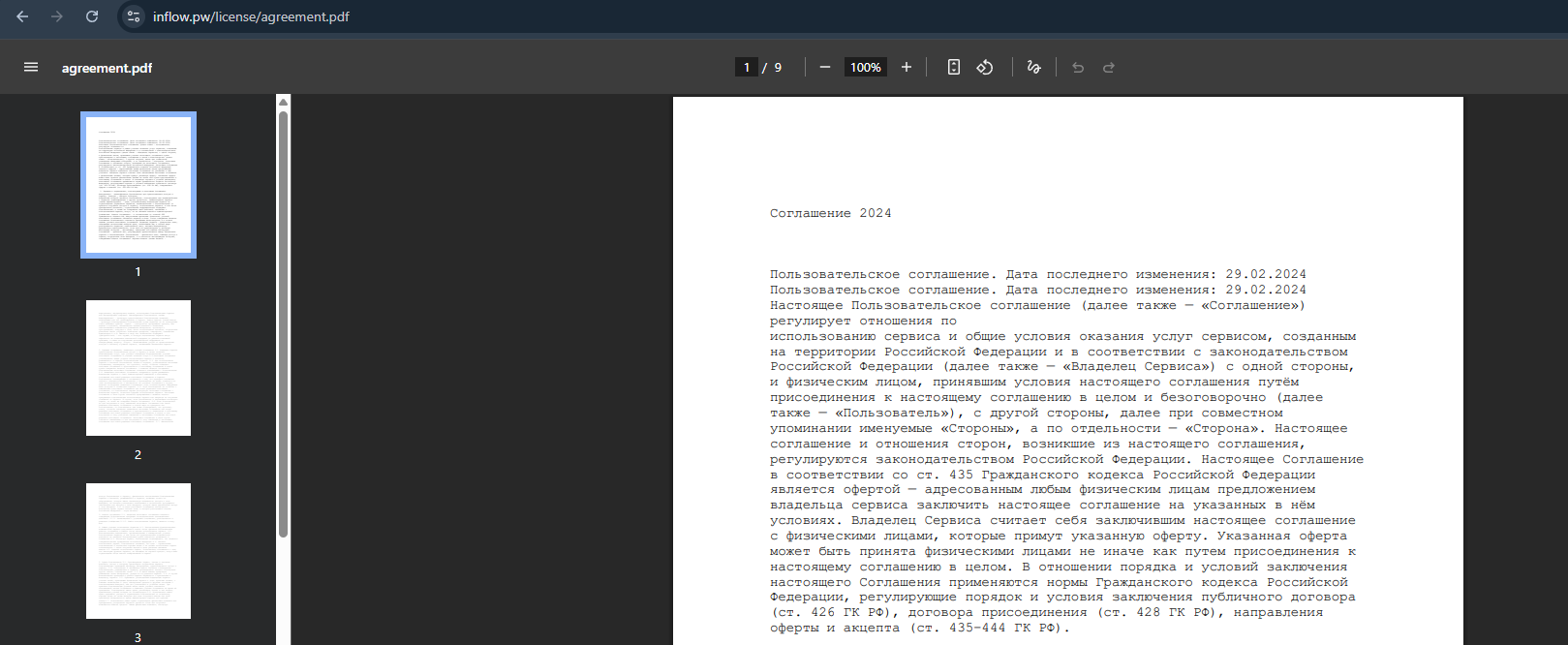The image size is (1568, 645).
Task: Go back to the previous page
Action: pos(22,16)
